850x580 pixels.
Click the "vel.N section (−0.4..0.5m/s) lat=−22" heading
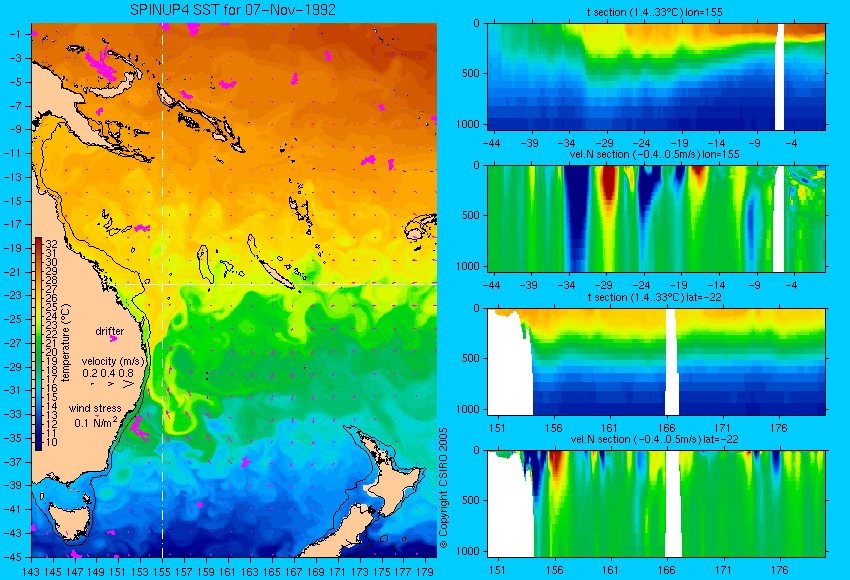pyautogui.click(x=654, y=439)
